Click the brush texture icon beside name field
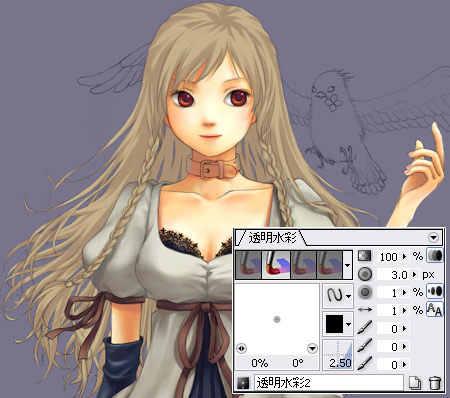Image resolution: width=450 pixels, height=398 pixels. pos(243,383)
